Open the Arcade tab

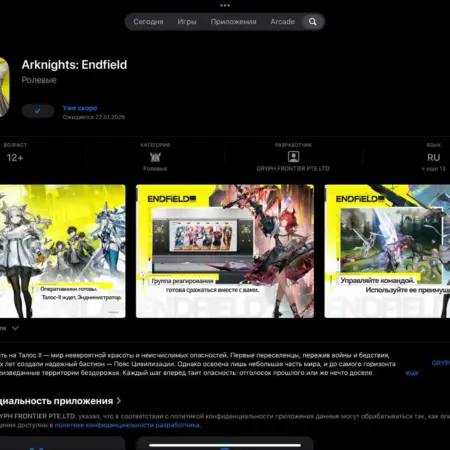coord(283,22)
